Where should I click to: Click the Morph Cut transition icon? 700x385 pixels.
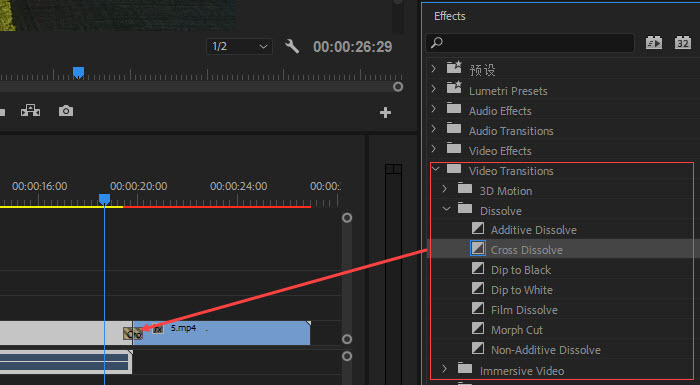coord(478,328)
